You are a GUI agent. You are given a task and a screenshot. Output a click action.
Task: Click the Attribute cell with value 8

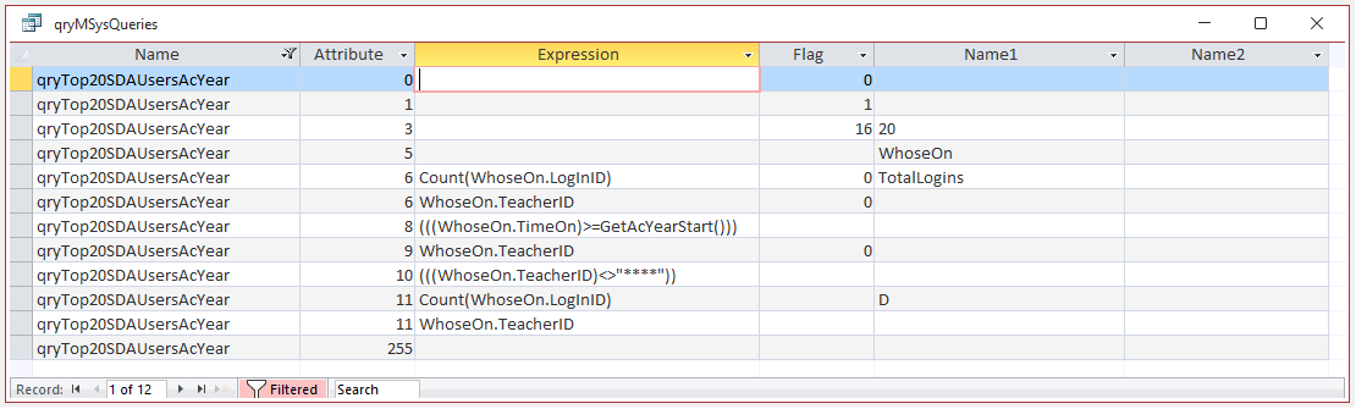[x=357, y=227]
